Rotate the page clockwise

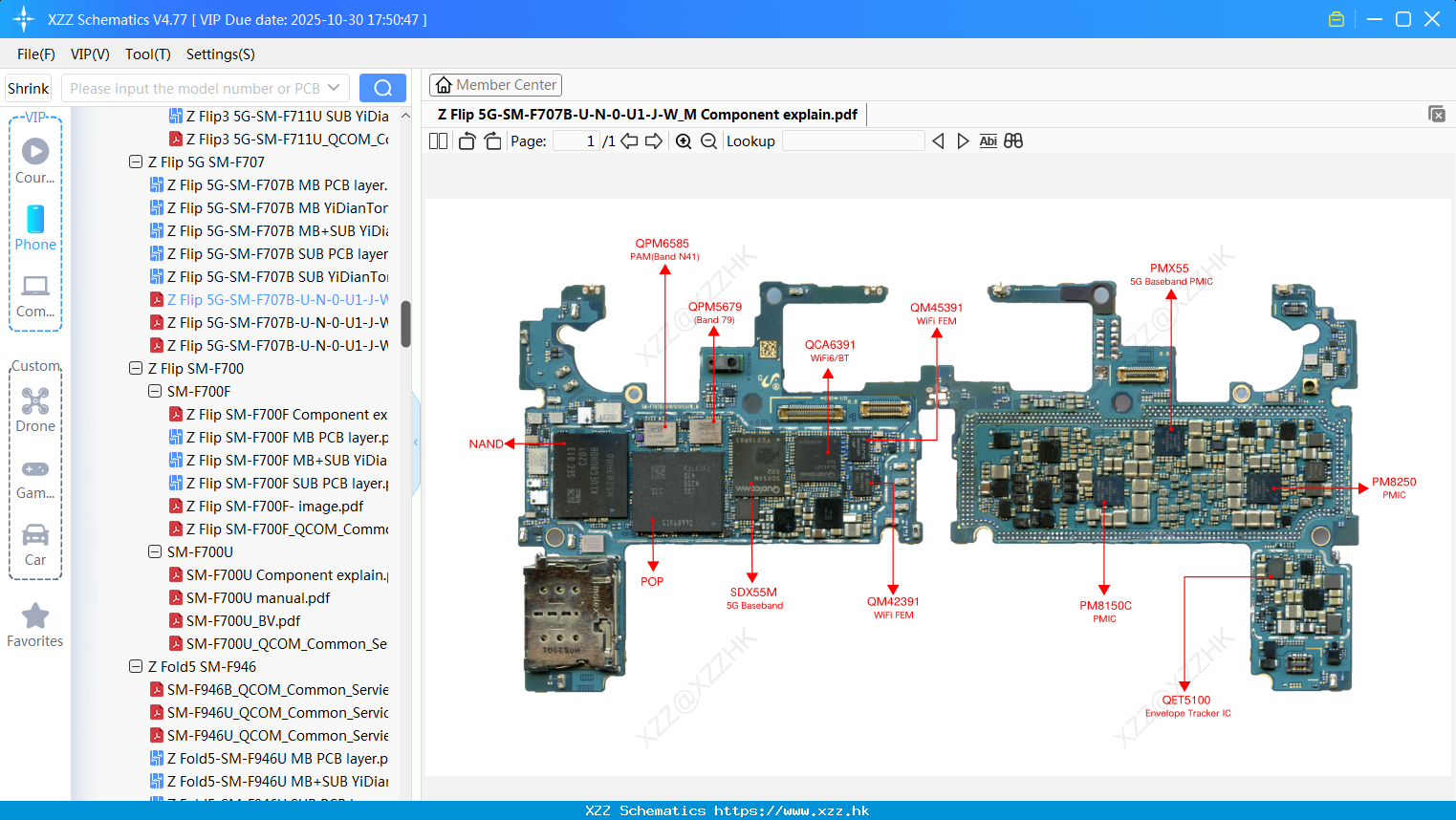coord(492,140)
